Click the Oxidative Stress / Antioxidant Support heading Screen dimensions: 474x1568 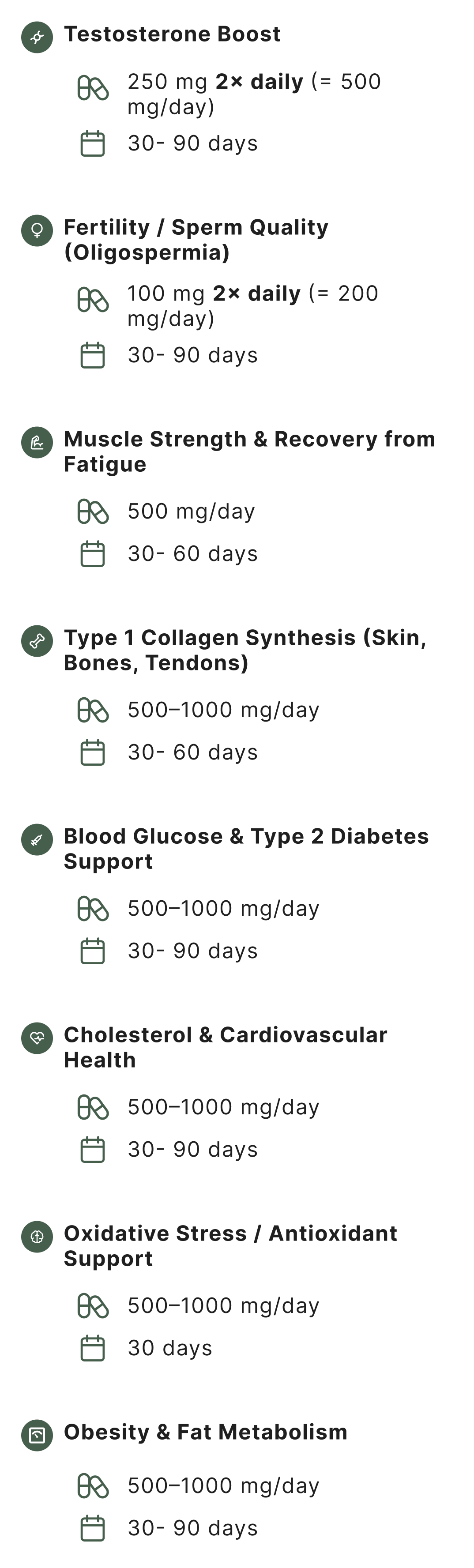[231, 1245]
